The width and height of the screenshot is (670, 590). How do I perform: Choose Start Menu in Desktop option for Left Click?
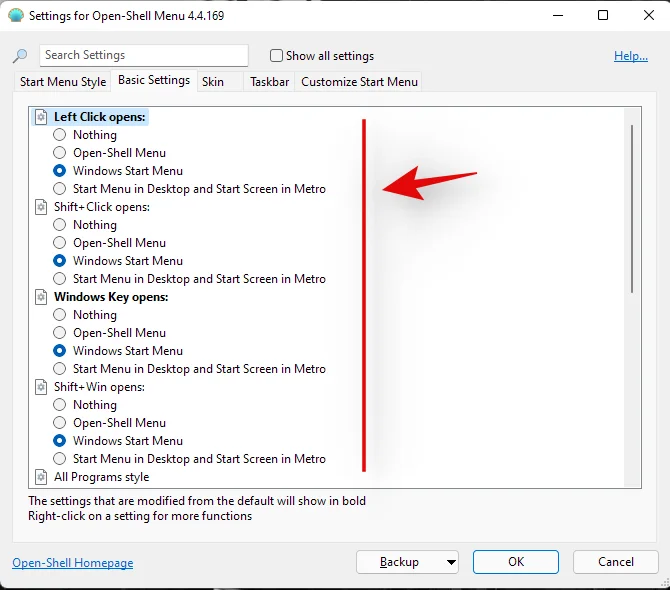click(x=59, y=188)
